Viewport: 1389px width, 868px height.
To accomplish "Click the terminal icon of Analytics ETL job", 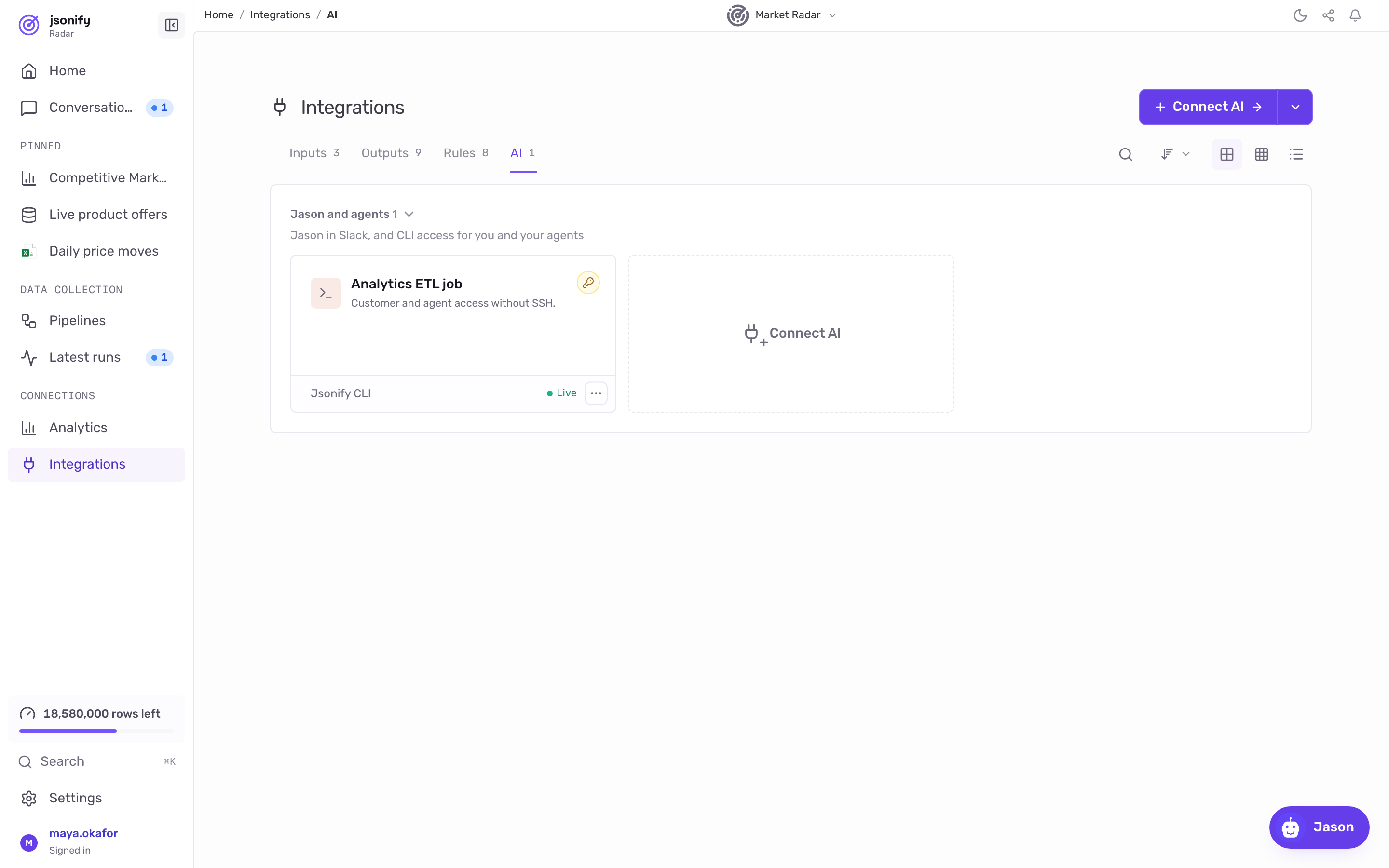I will coord(326,293).
